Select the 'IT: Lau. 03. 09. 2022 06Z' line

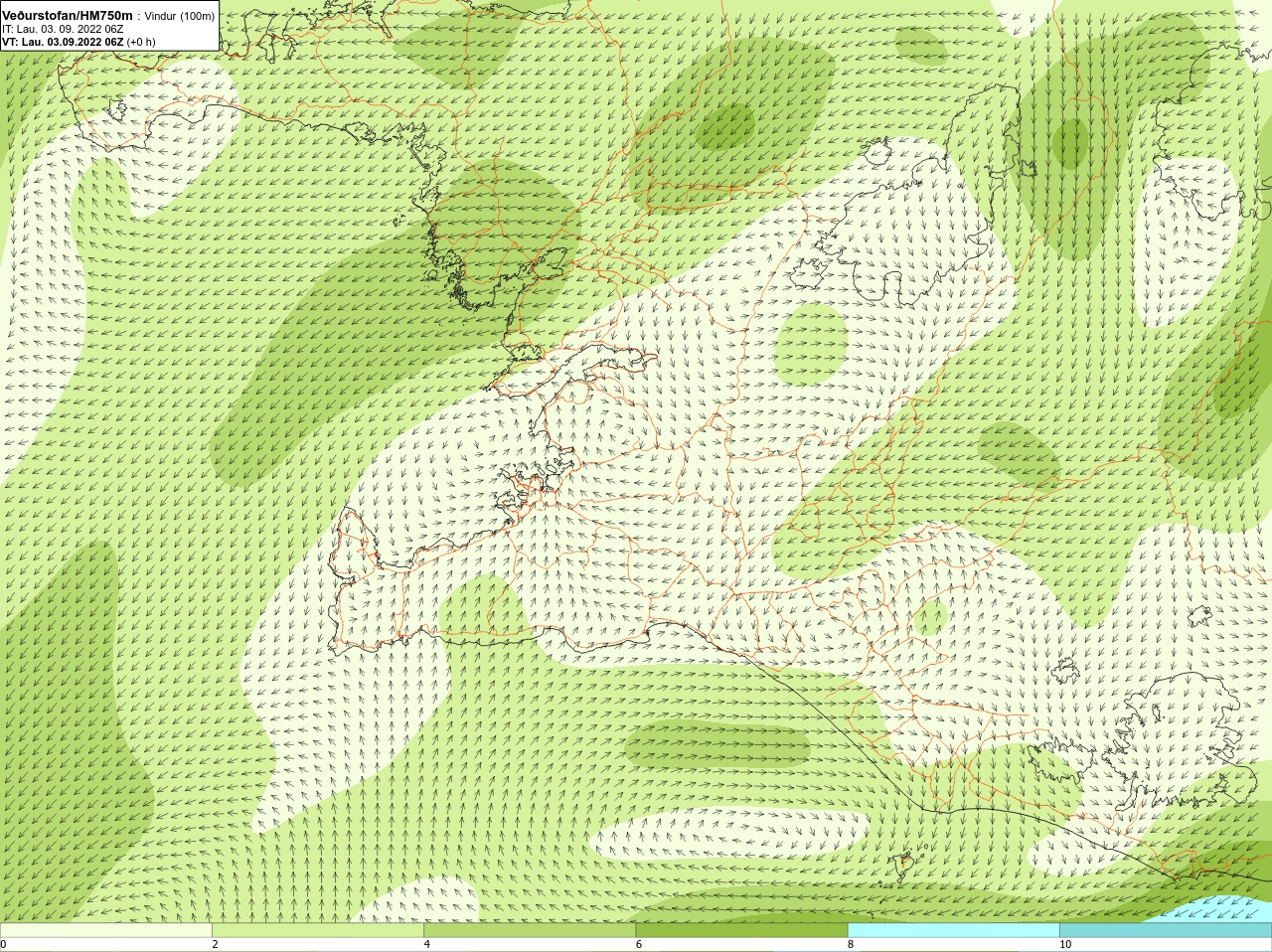point(63,29)
